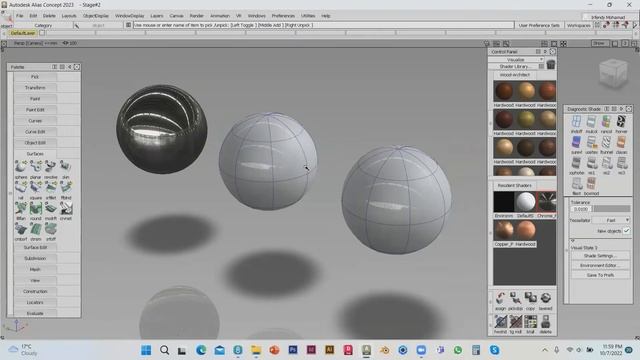Image resolution: width=640 pixels, height=360 pixels.
Task: Click the boxmod diagnostic shade icon
Action: (x=591, y=183)
